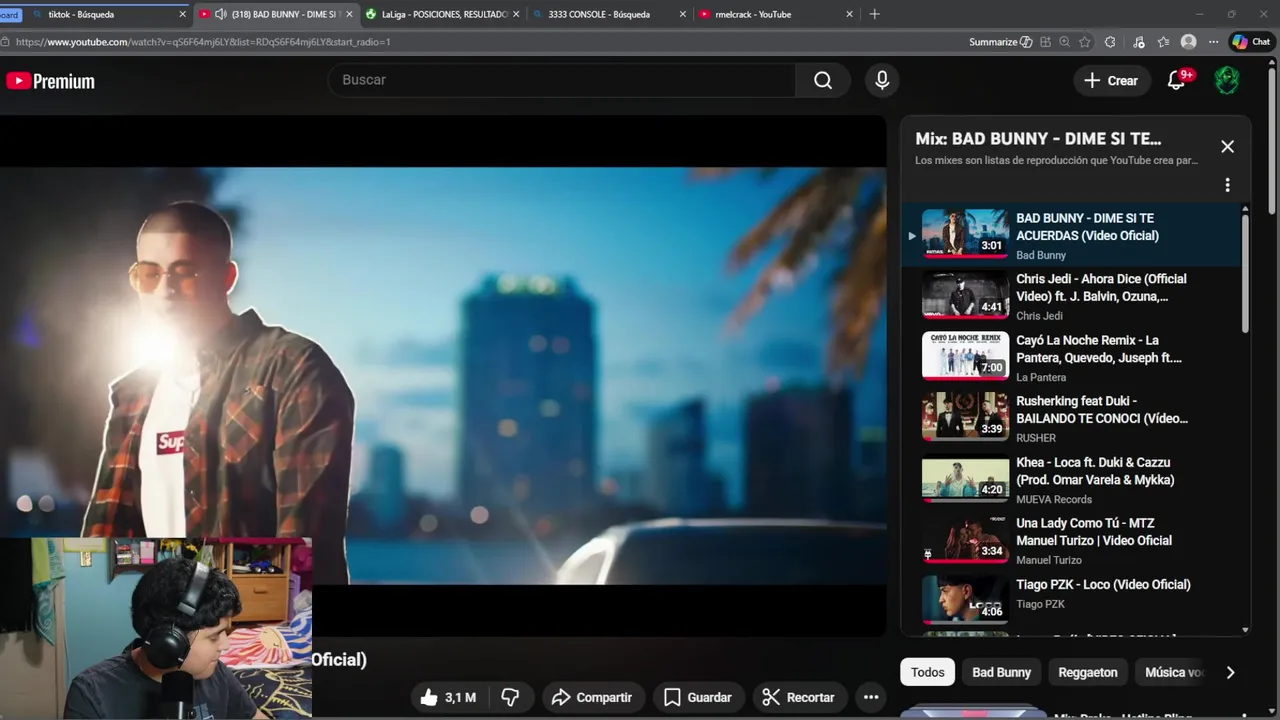Viewport: 1280px width, 720px height.
Task: Mute tab via speaker icon on Bad Bunny tab
Action: 220,14
